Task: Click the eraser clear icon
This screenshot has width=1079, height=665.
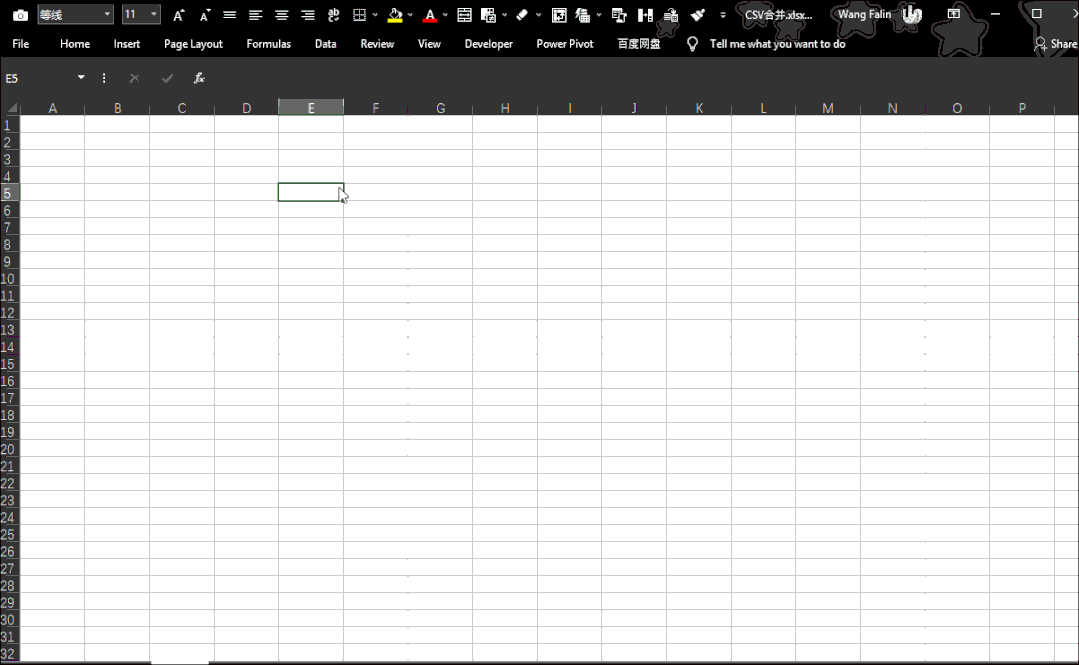Action: (x=522, y=14)
